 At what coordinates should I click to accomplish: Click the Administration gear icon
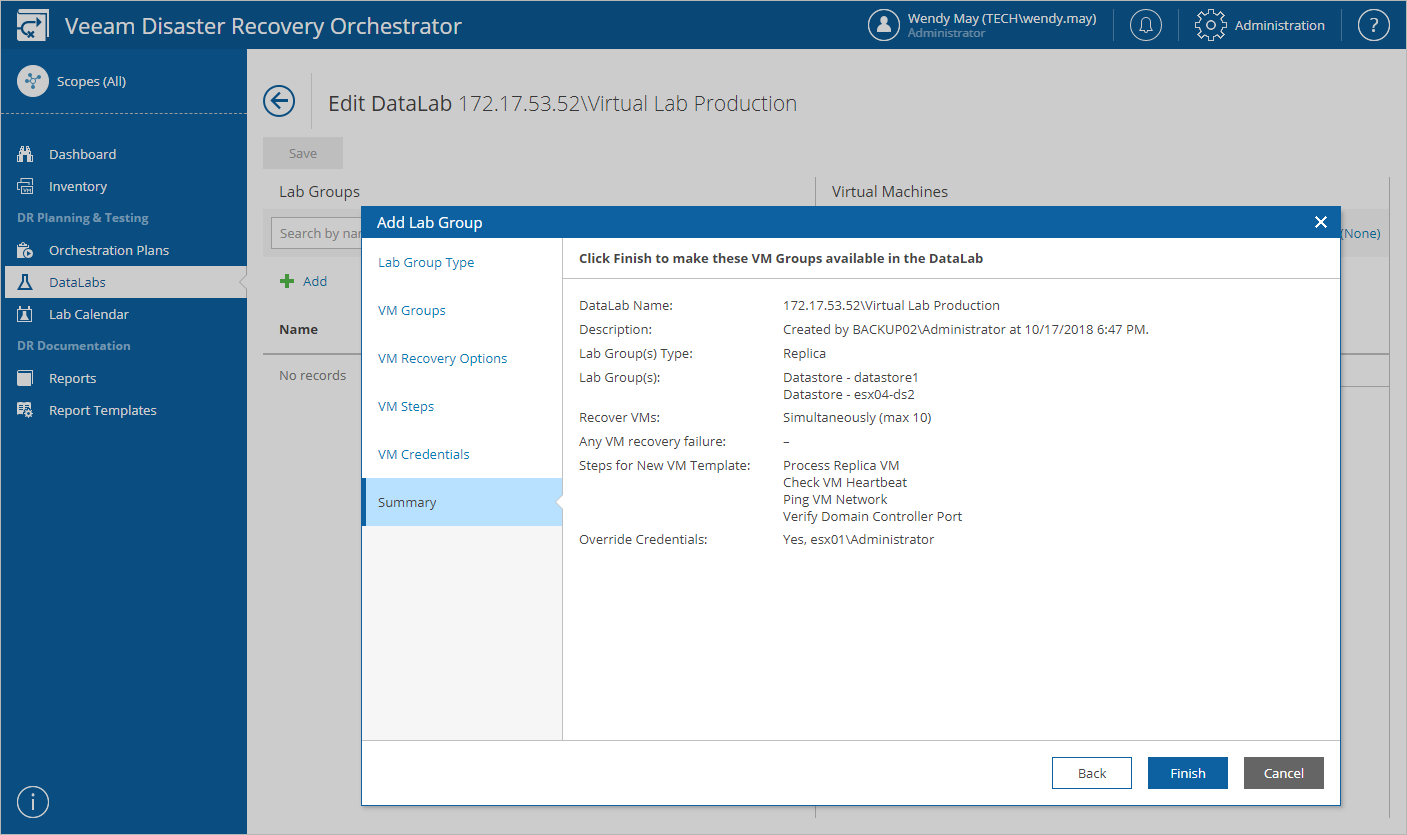coord(1211,25)
